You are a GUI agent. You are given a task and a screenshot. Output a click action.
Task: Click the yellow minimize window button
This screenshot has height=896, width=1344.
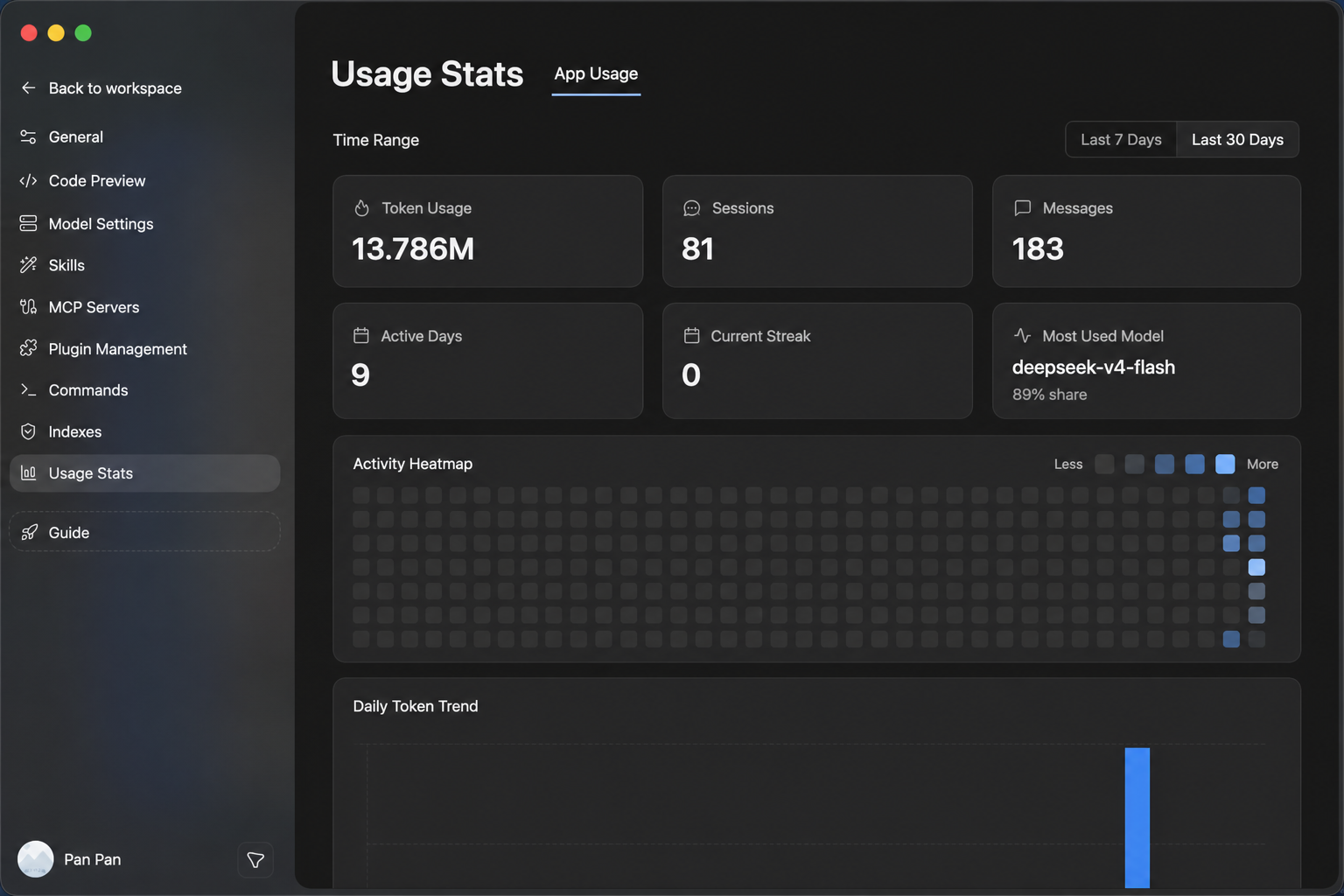56,33
